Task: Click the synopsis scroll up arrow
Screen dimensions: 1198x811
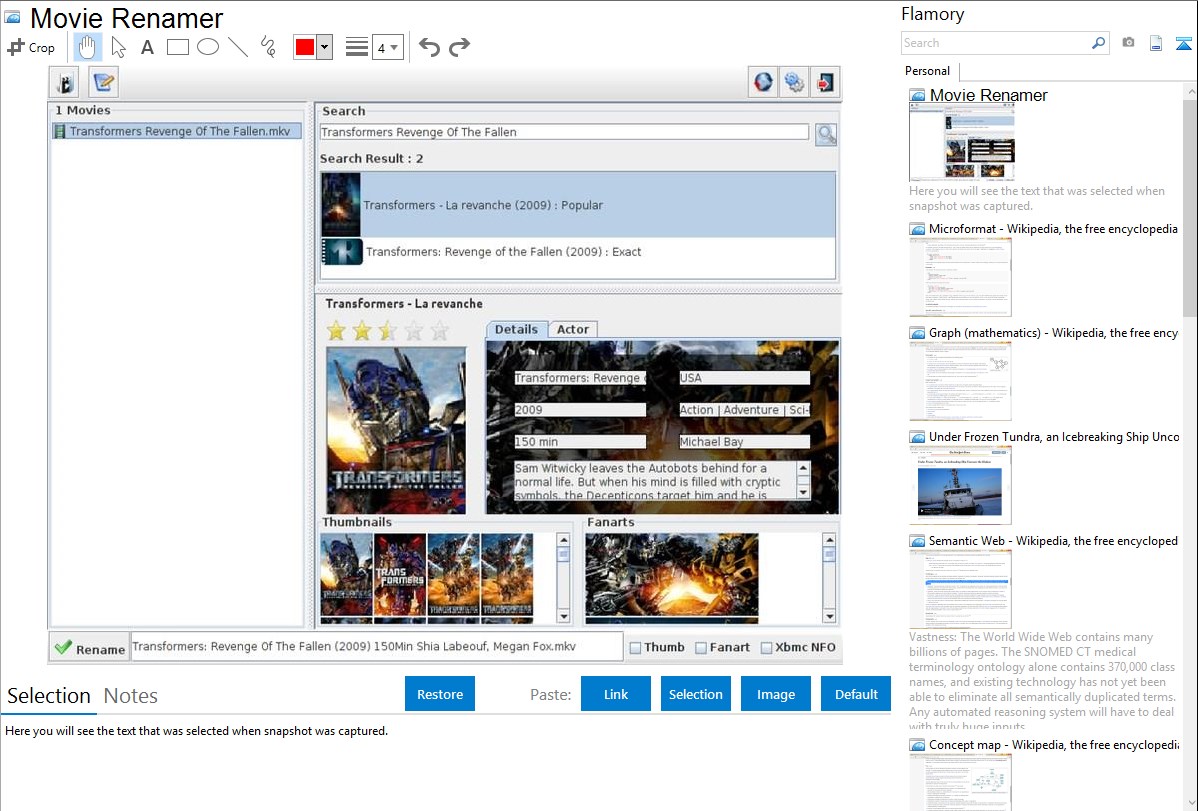Action: coord(803,467)
